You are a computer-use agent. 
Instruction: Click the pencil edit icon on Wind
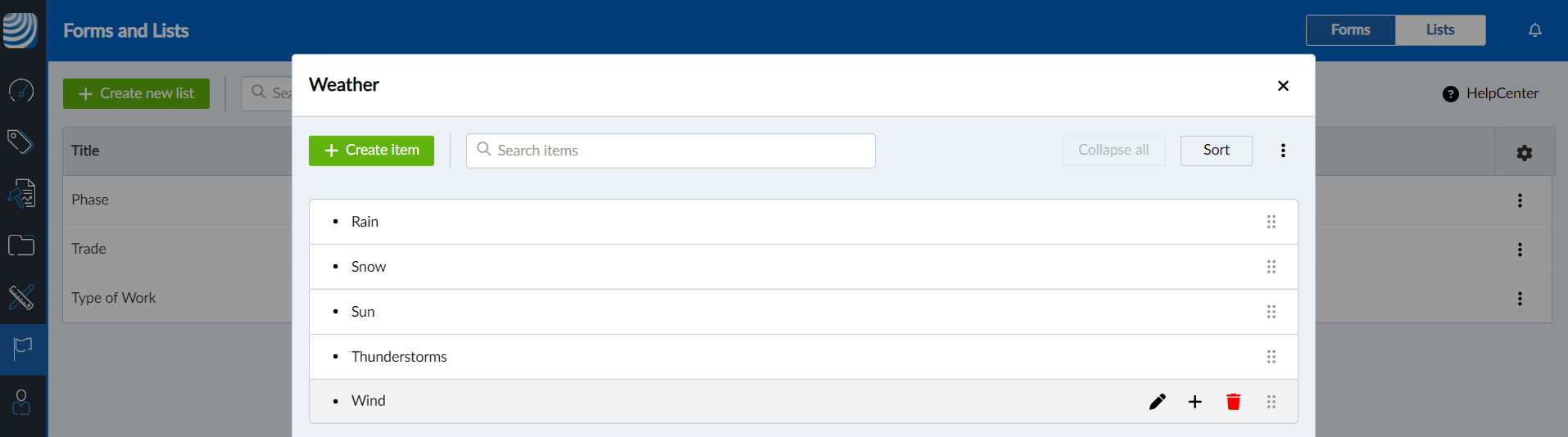coord(1157,402)
